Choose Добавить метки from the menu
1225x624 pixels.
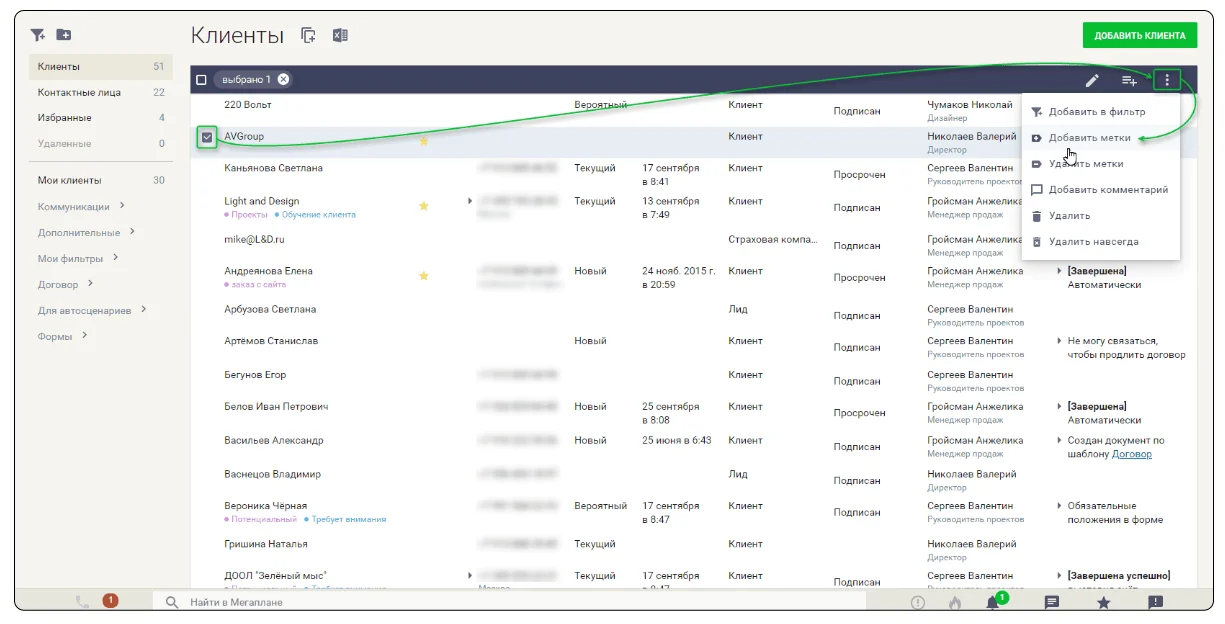(1101, 138)
